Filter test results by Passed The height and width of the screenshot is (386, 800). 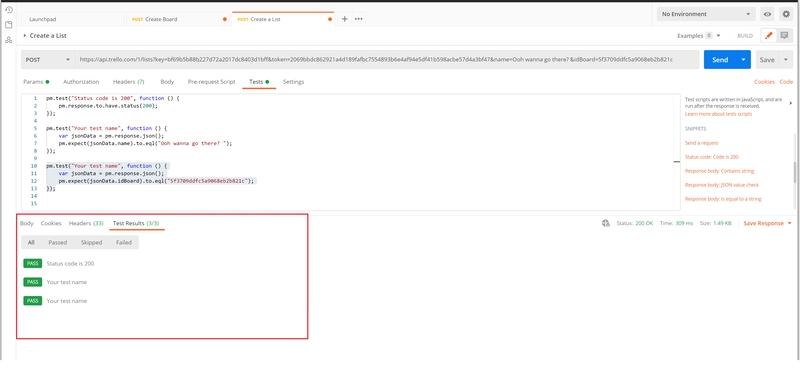[58, 243]
